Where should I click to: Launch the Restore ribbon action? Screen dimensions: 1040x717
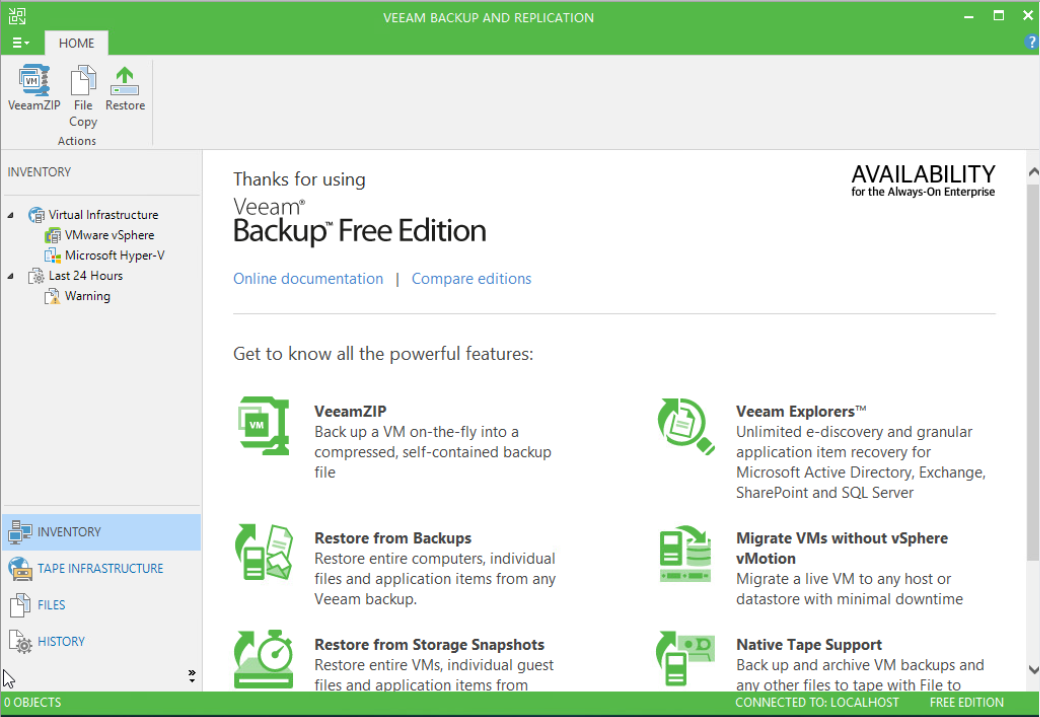[x=125, y=88]
